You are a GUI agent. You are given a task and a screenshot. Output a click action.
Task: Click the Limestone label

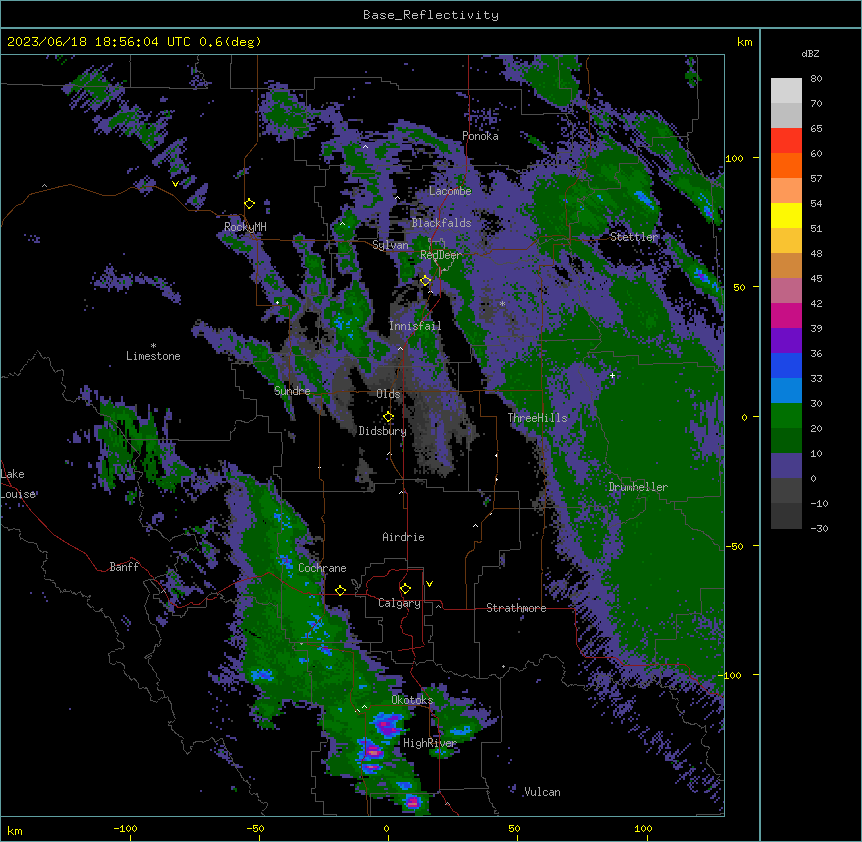(153, 356)
